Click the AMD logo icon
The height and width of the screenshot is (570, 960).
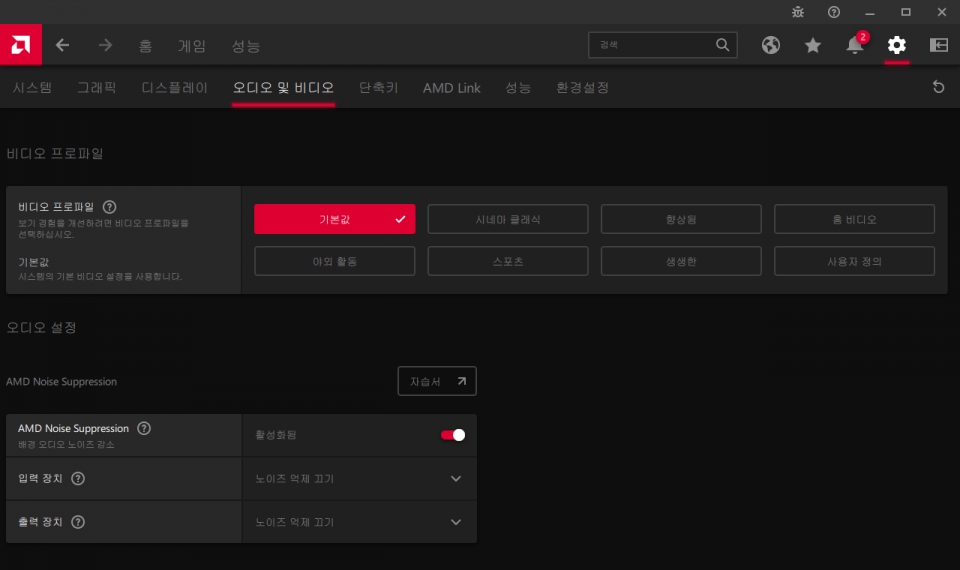tap(21, 45)
